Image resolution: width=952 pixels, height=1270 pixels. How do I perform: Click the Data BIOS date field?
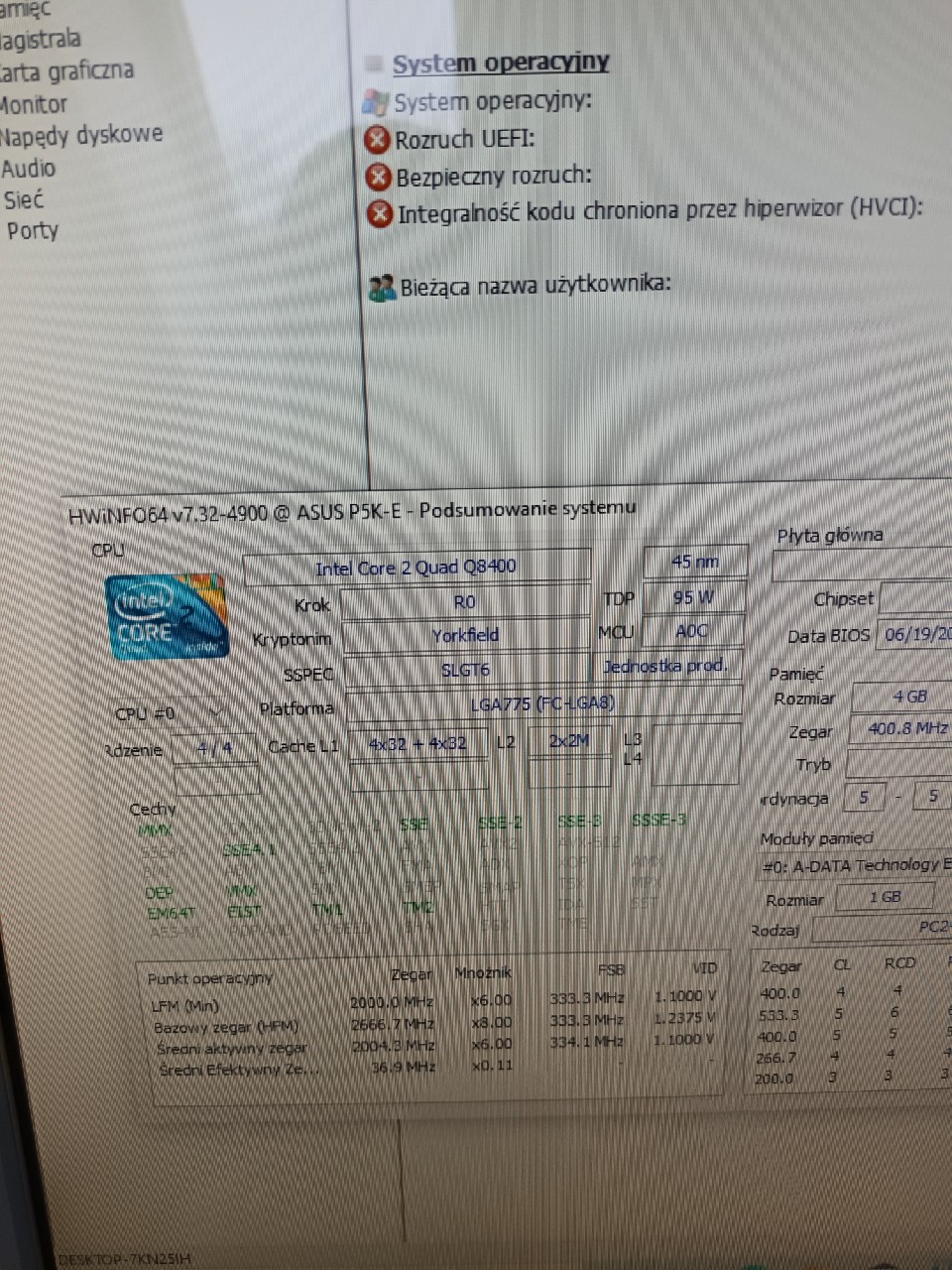click(x=914, y=634)
